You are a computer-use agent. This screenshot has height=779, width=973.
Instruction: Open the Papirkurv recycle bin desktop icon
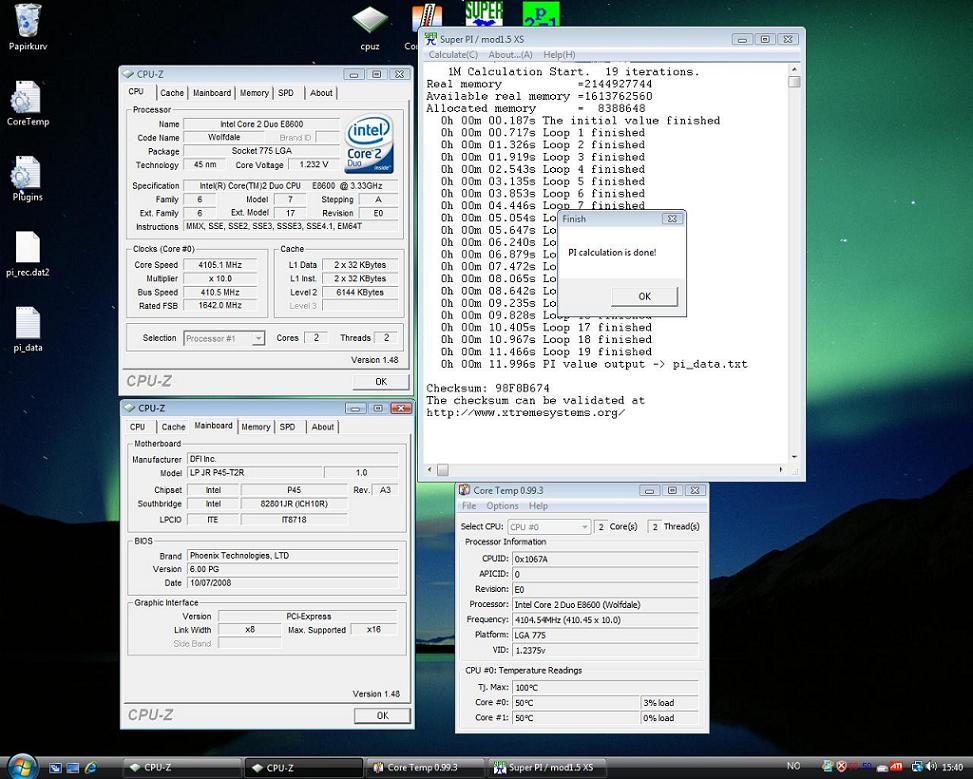27,21
